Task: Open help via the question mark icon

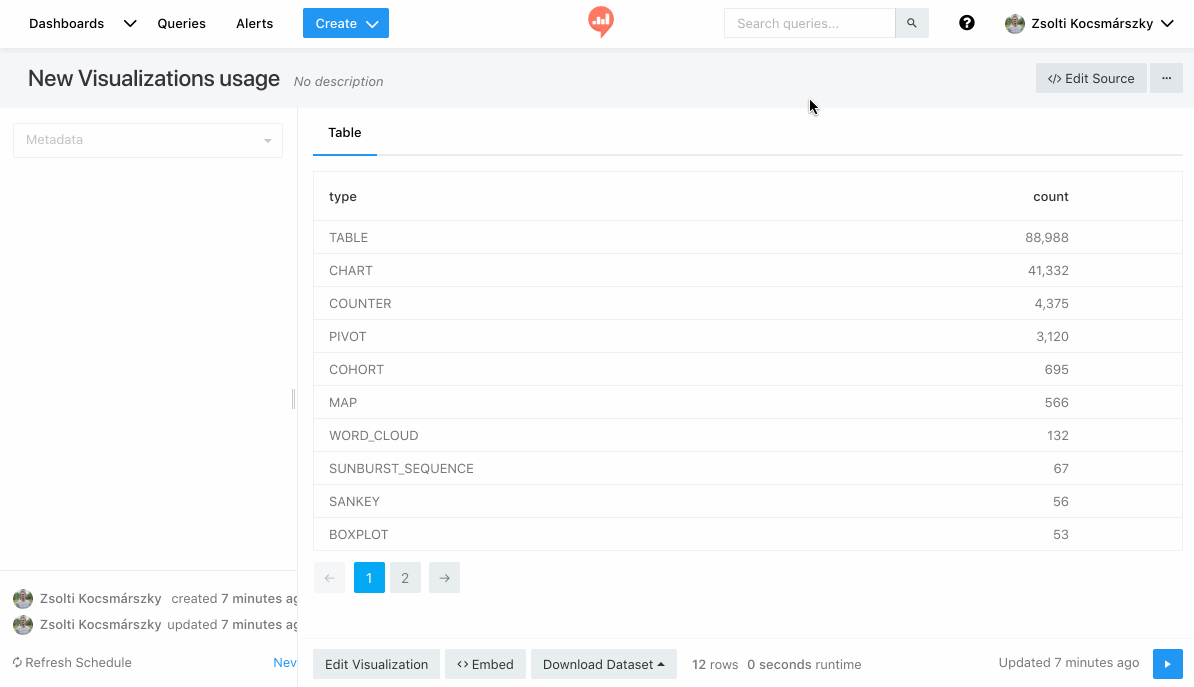Action: coord(966,22)
